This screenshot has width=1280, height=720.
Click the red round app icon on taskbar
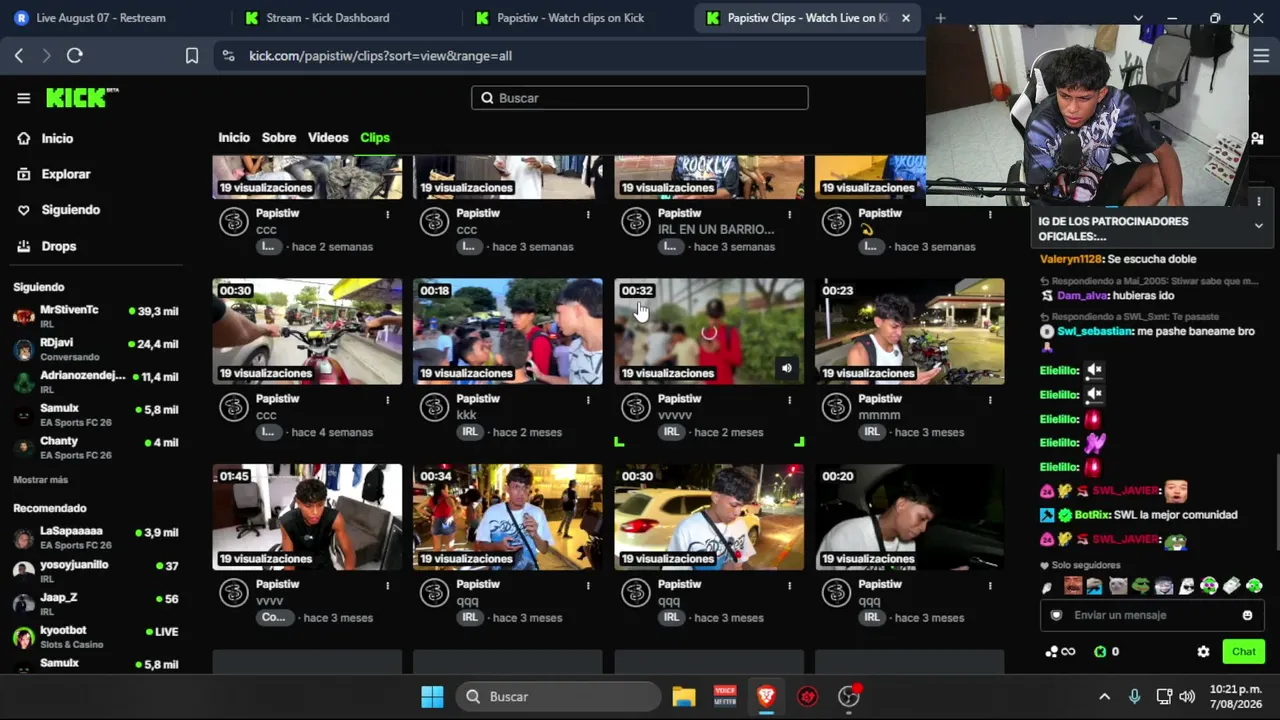[x=808, y=696]
